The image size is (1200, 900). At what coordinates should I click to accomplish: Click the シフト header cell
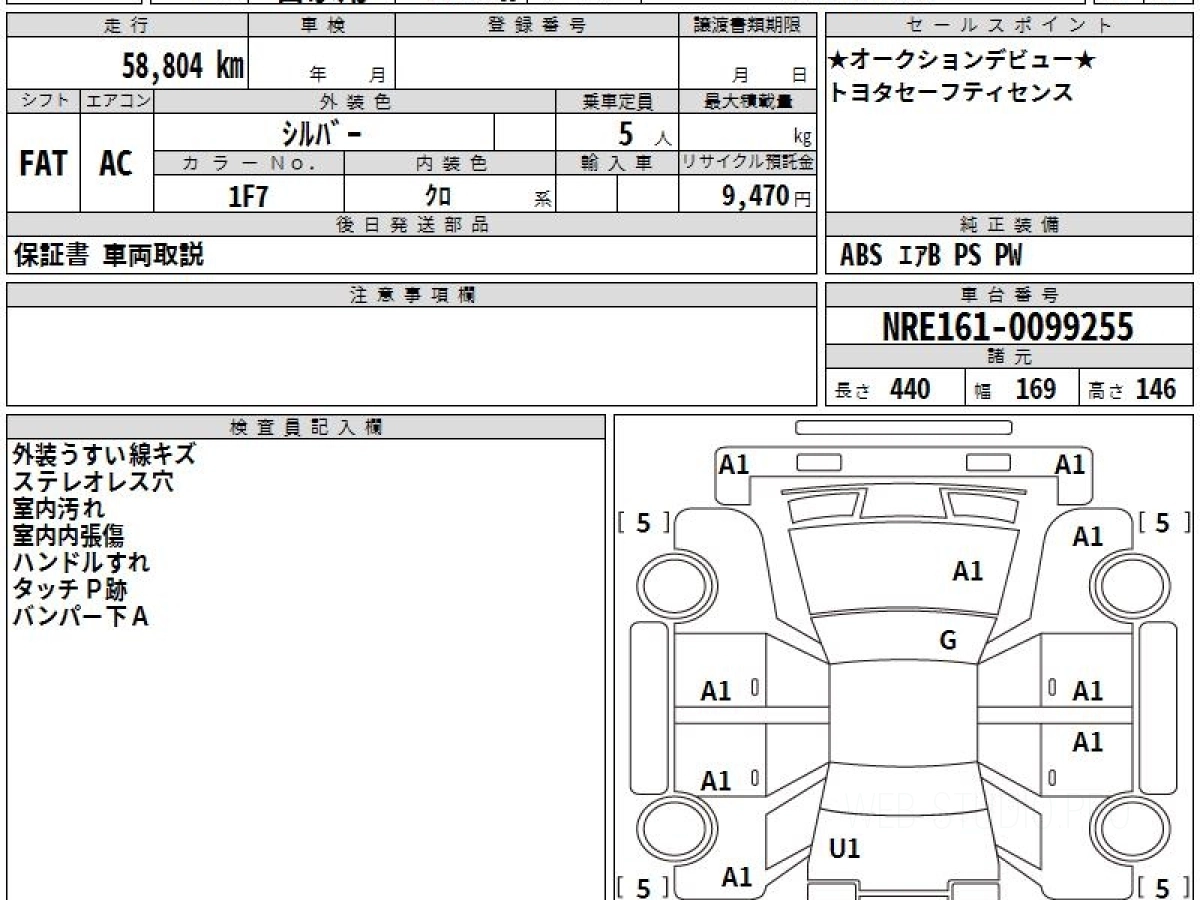point(44,101)
